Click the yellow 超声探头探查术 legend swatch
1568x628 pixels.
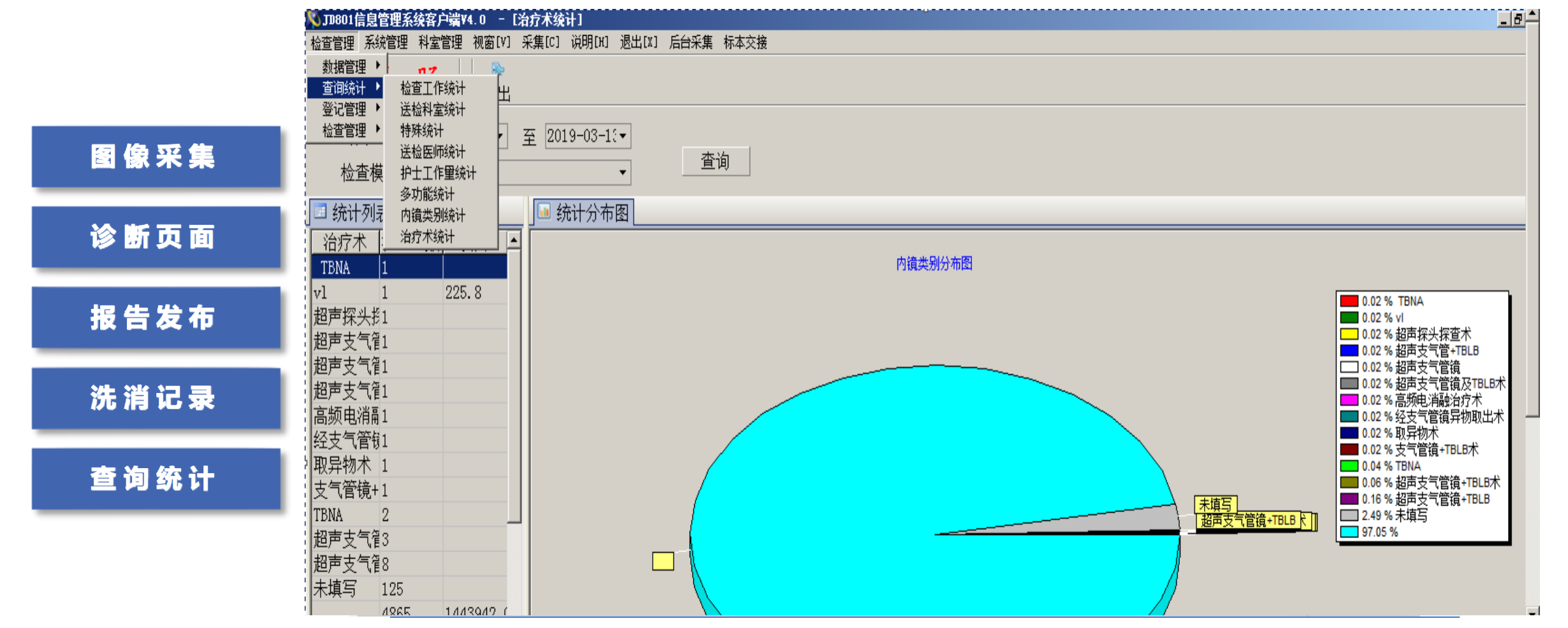click(1349, 334)
